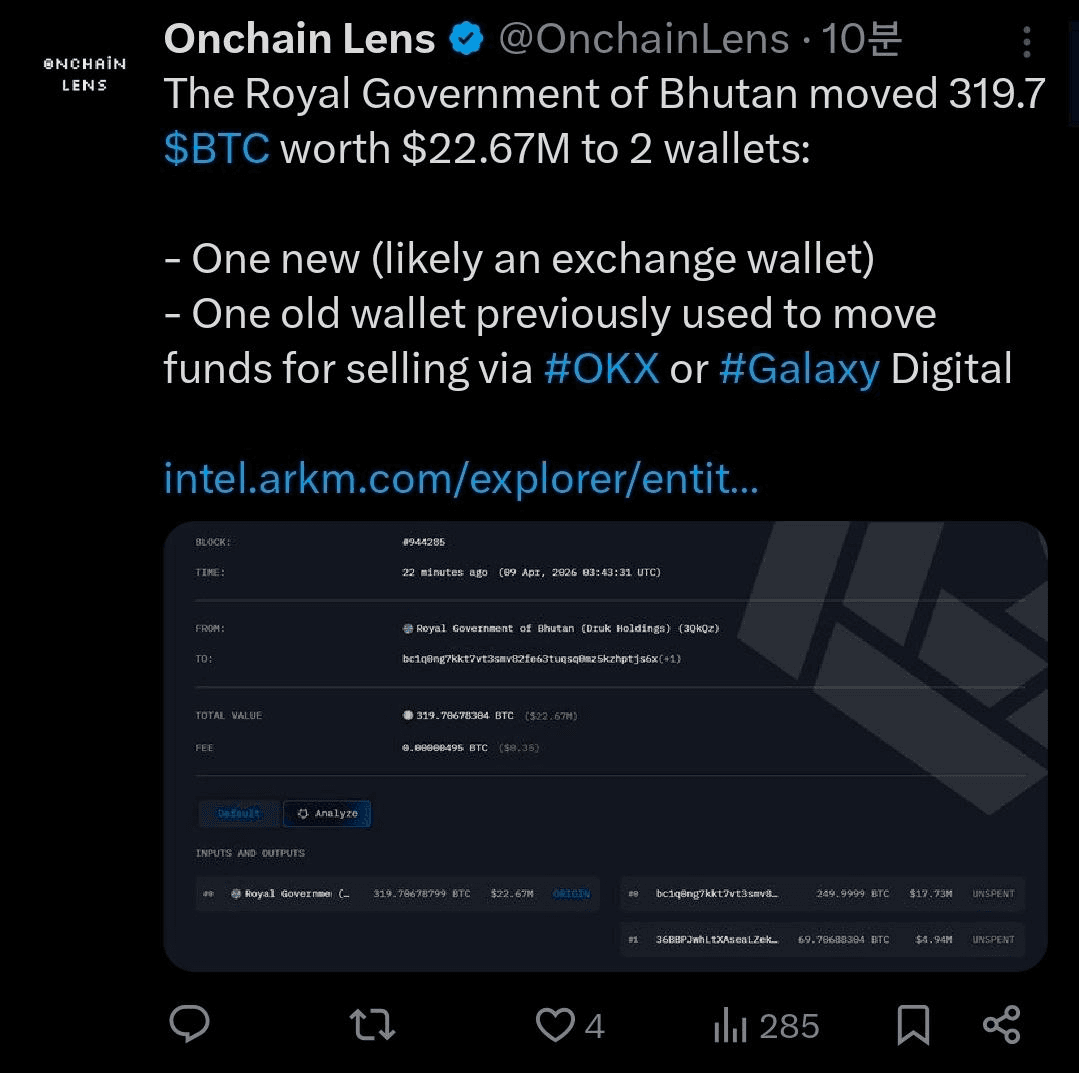Image resolution: width=1079 pixels, height=1073 pixels.
Task: Open the @OnchainLens handle
Action: click(x=645, y=40)
